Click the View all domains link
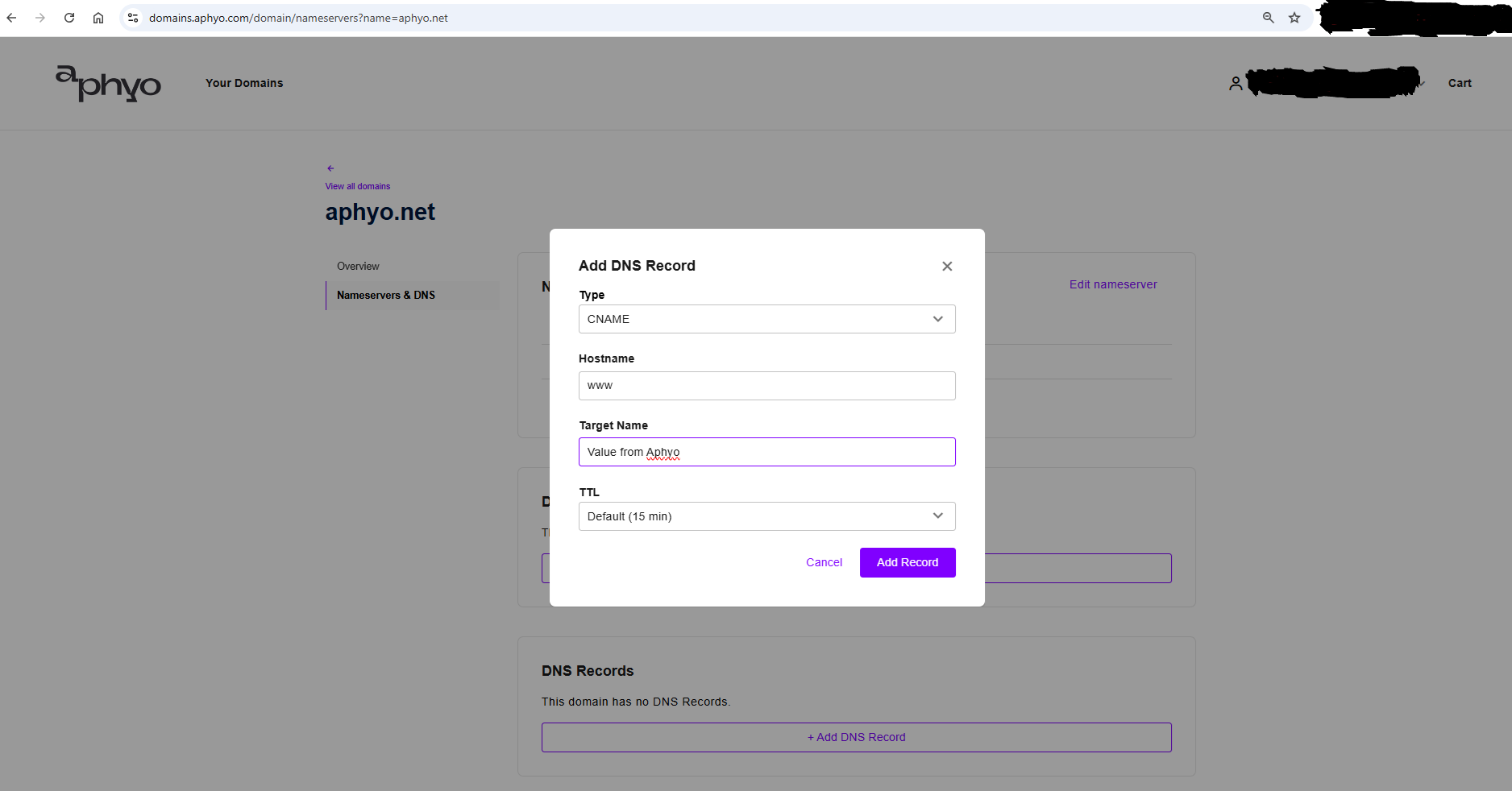1512x791 pixels. click(x=358, y=186)
